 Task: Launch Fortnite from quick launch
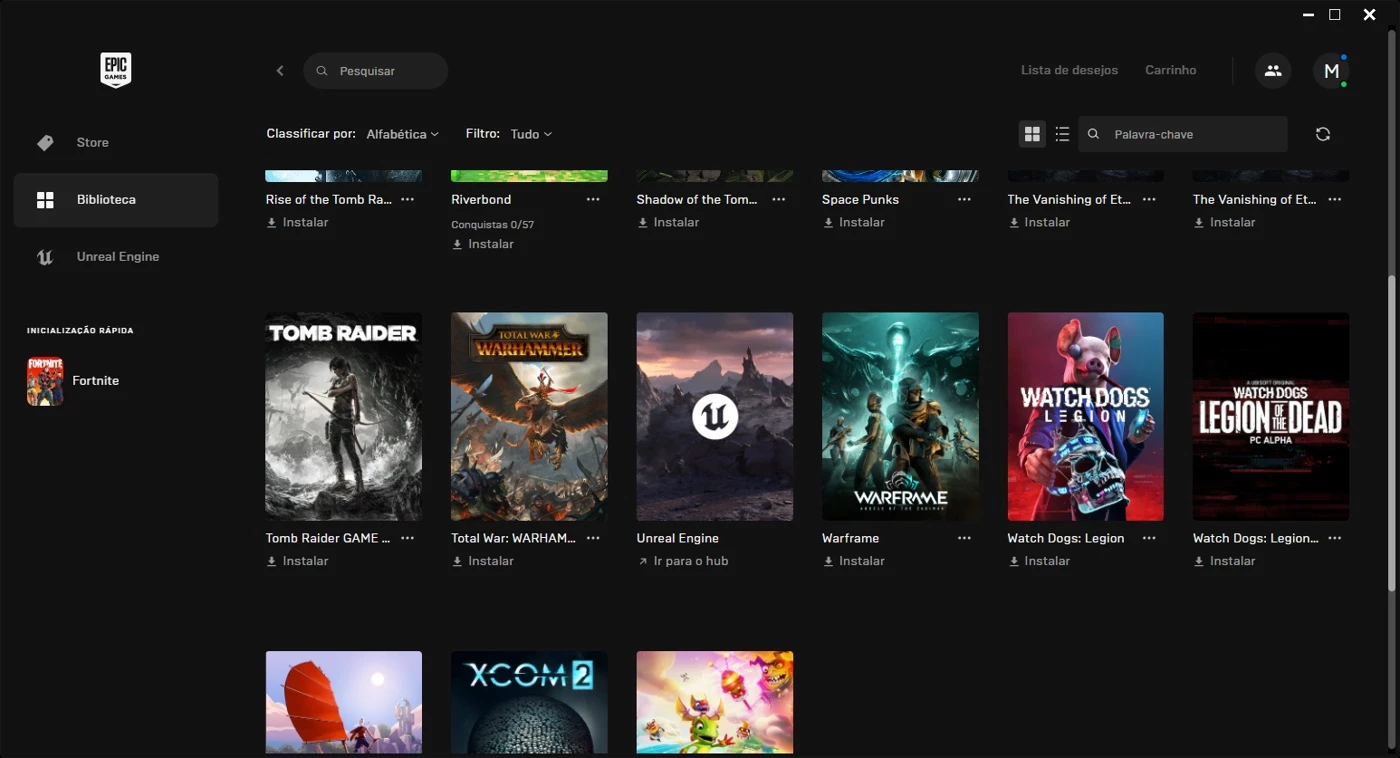74,381
